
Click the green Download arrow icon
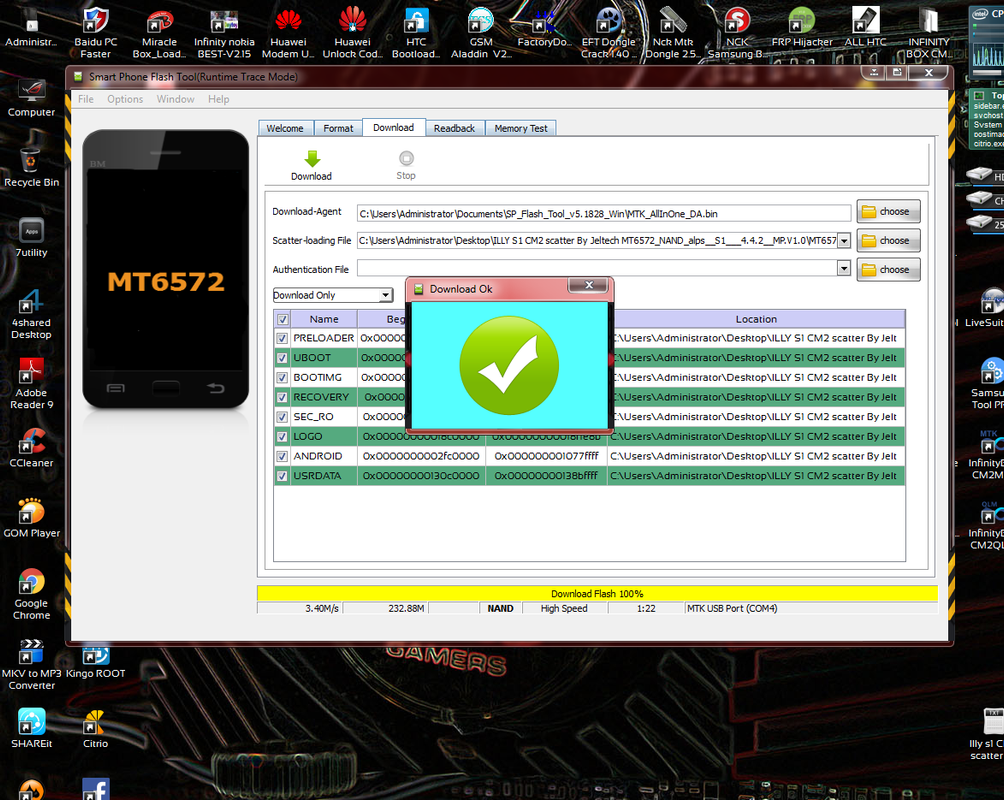click(312, 159)
